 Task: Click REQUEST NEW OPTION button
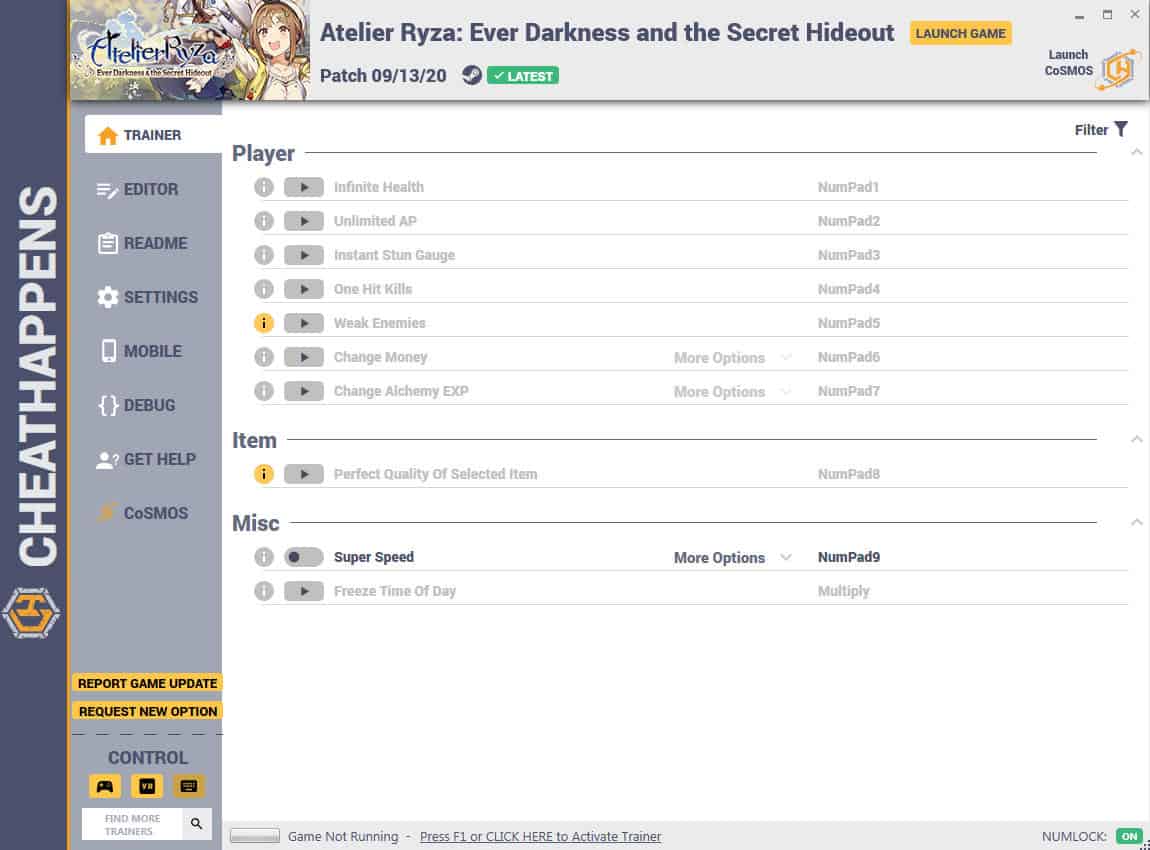coord(147,711)
